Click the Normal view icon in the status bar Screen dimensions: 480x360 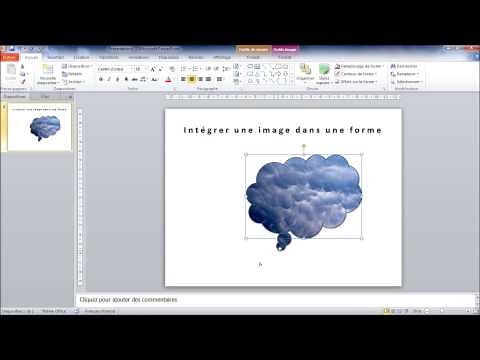pyautogui.click(x=387, y=311)
